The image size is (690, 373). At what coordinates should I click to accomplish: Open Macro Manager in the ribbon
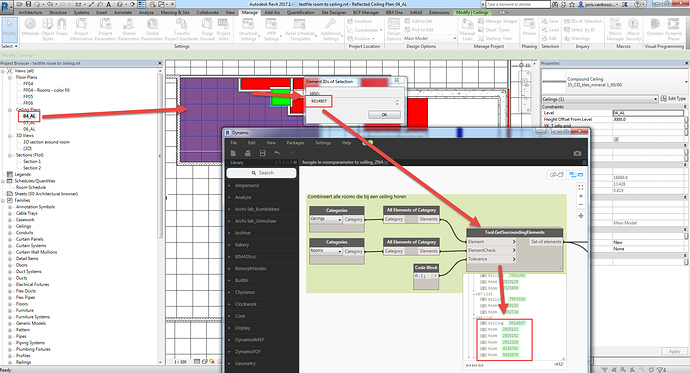point(615,29)
